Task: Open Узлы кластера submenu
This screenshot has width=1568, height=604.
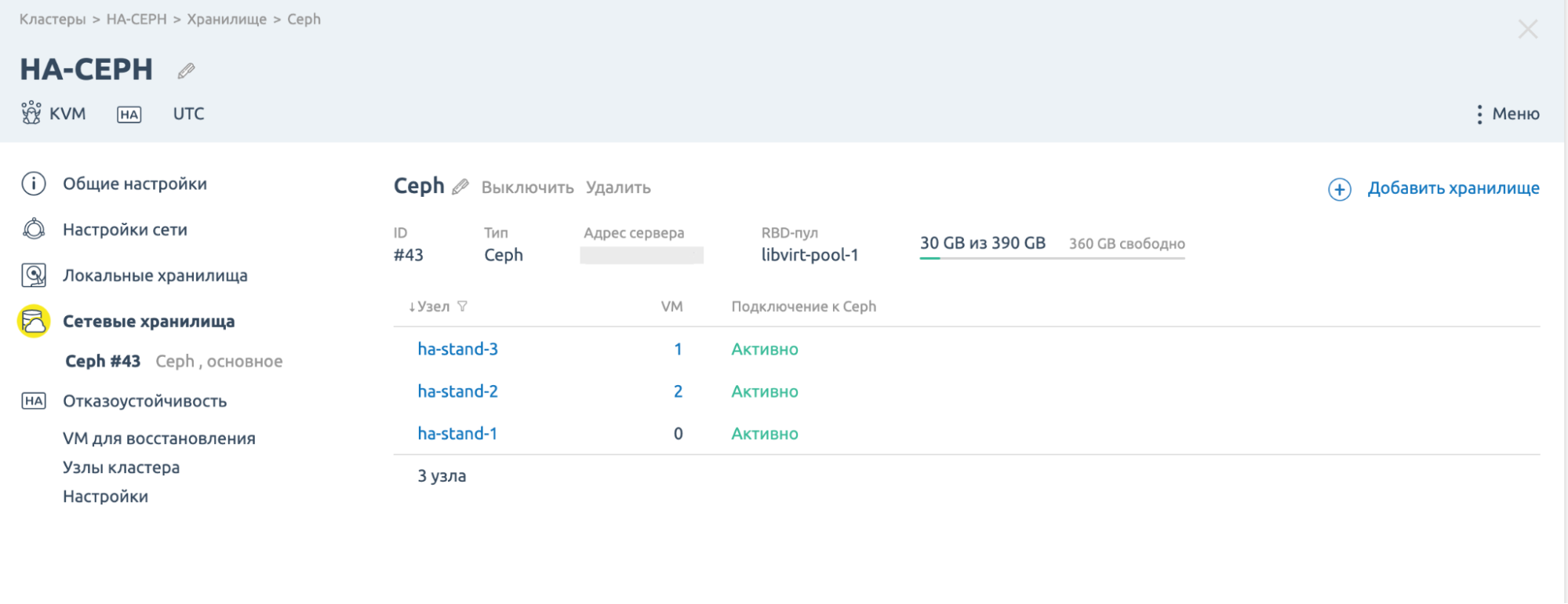Action: point(122,468)
